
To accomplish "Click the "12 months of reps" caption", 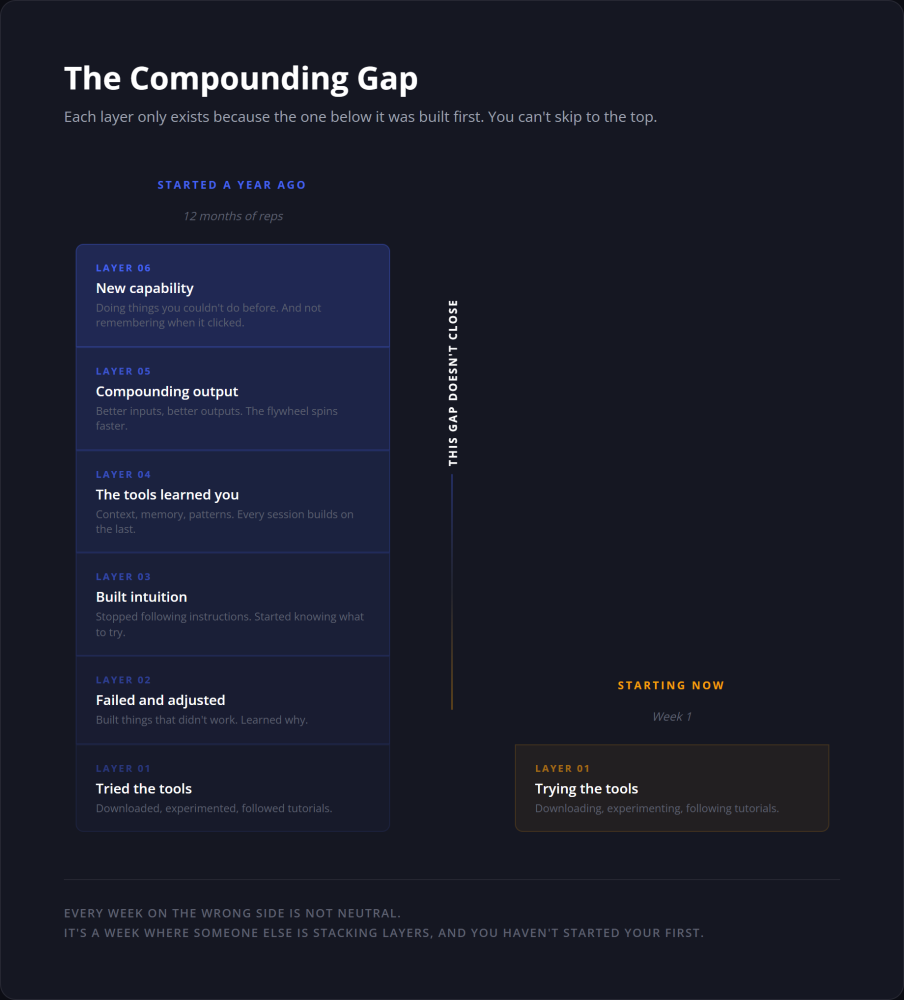I will (233, 216).
